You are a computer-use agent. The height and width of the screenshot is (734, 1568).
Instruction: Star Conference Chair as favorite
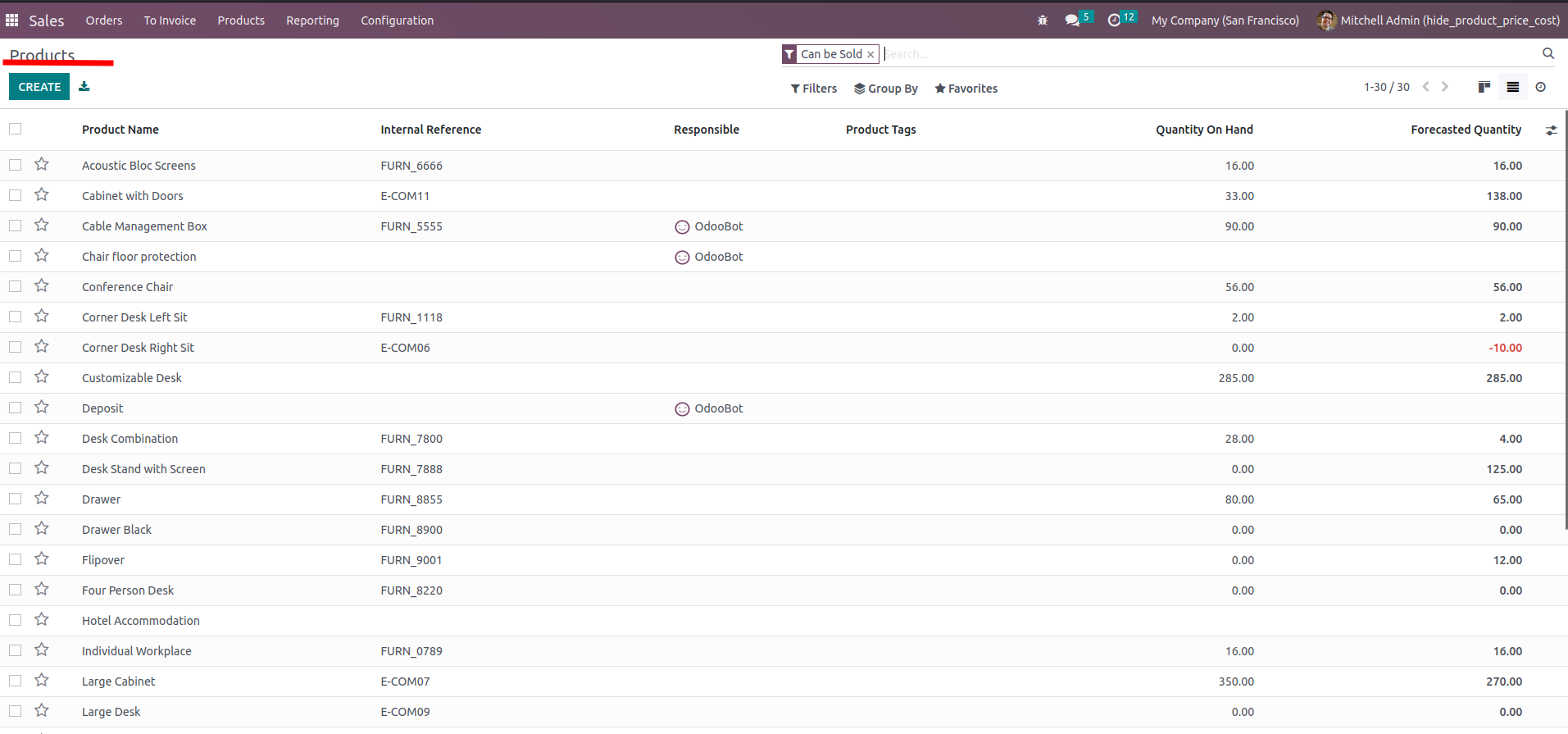(42, 286)
